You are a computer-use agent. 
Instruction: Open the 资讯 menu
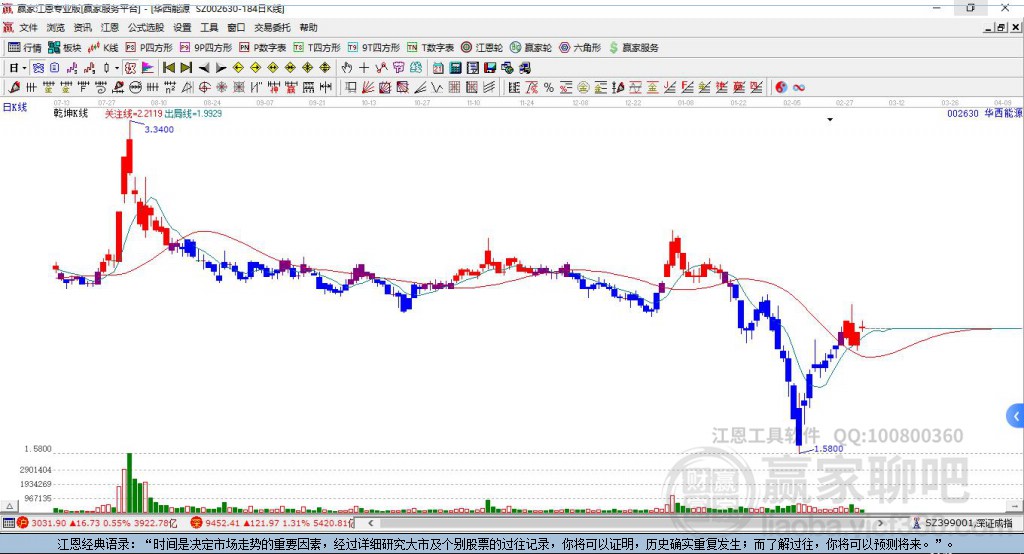pos(82,27)
